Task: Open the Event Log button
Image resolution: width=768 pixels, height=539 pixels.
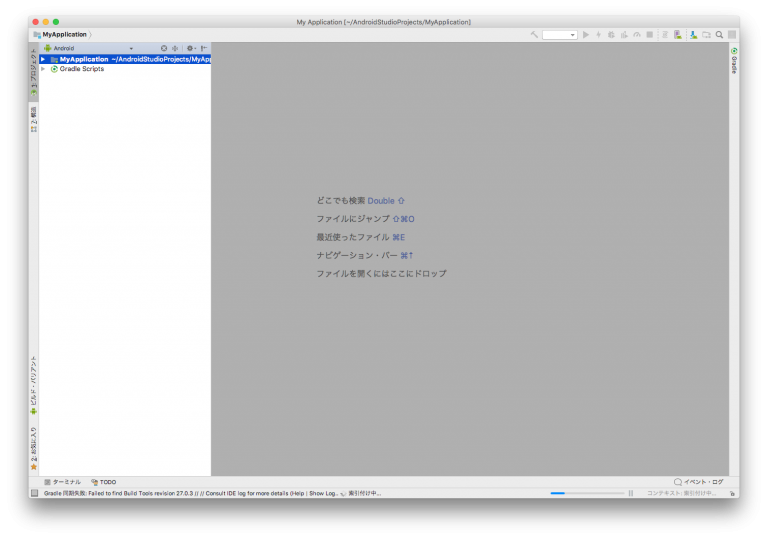Action: click(x=698, y=482)
